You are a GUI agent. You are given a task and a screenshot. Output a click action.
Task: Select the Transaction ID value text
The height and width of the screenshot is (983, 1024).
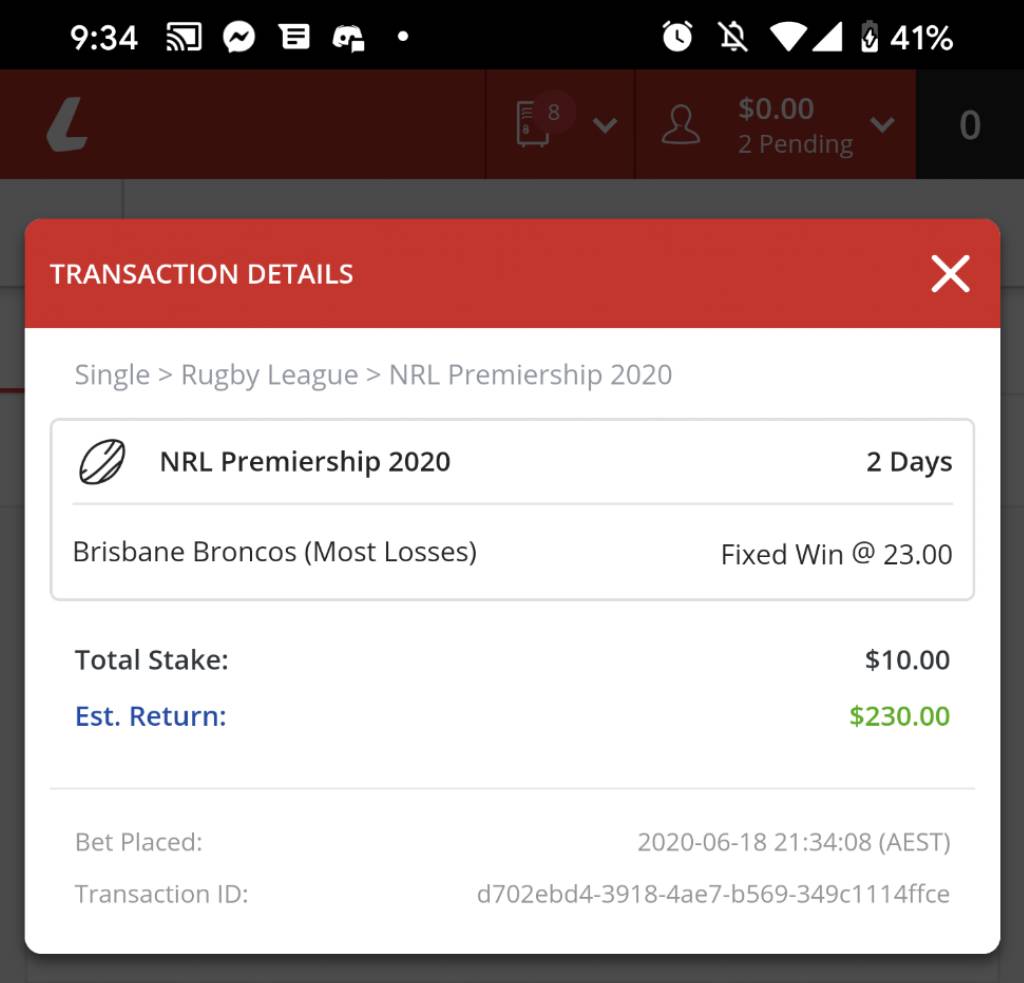(x=713, y=894)
